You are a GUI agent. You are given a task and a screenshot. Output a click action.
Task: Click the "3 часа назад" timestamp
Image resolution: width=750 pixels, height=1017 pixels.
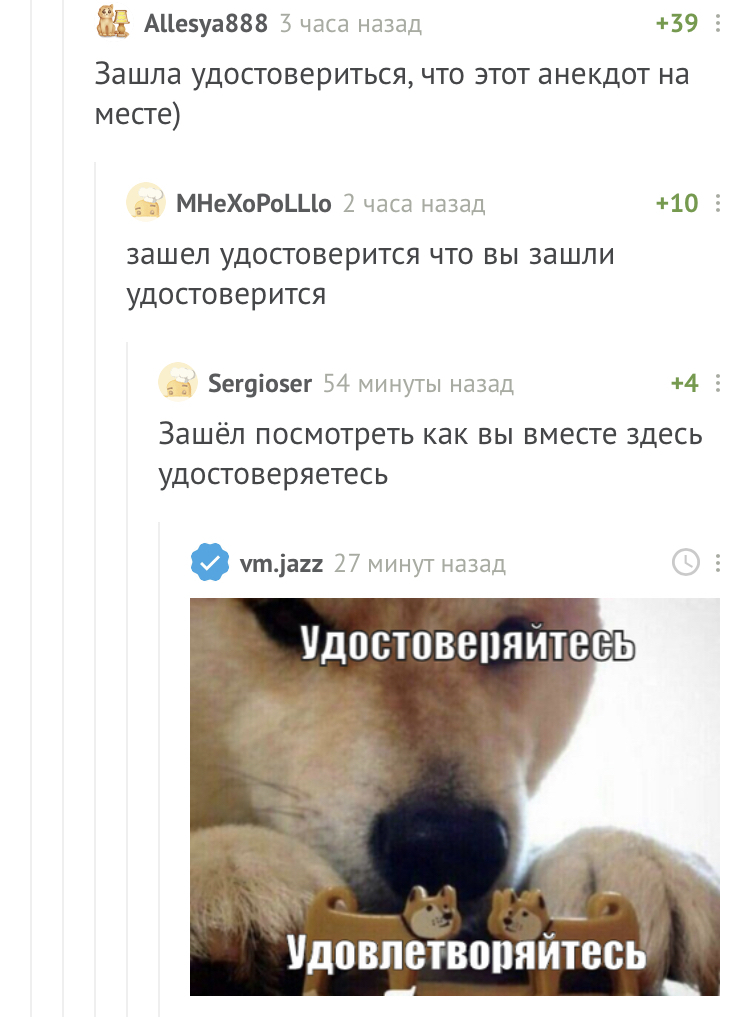click(350, 24)
